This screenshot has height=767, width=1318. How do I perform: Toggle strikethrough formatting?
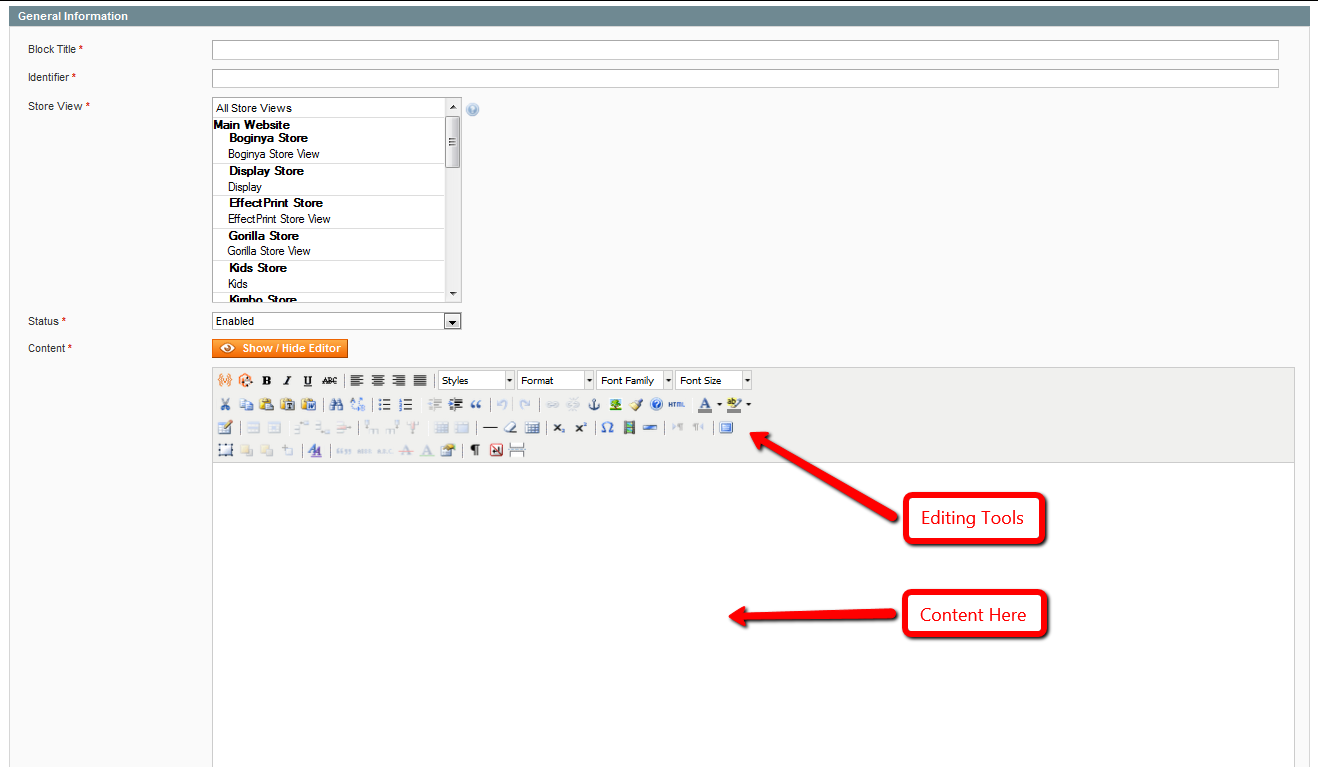click(329, 380)
